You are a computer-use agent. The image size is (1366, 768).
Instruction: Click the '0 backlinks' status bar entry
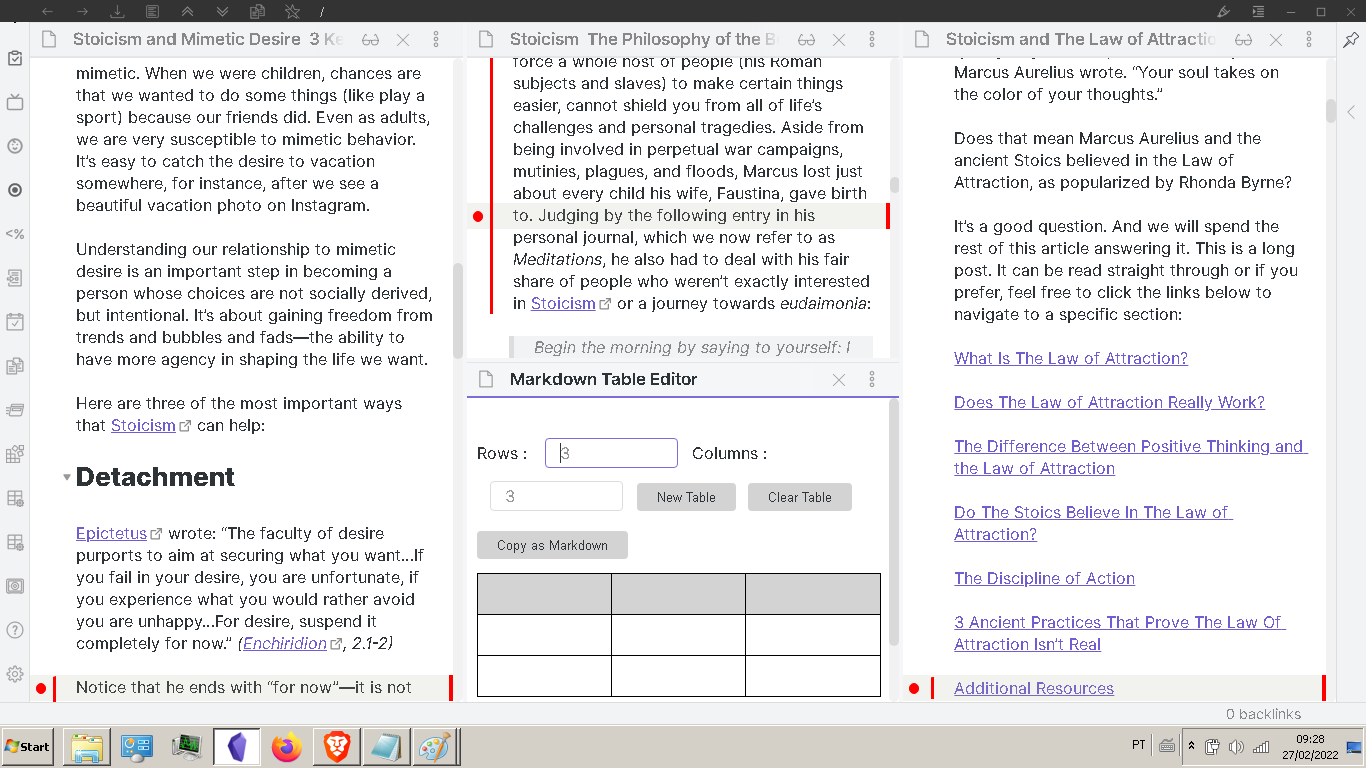[1264, 714]
